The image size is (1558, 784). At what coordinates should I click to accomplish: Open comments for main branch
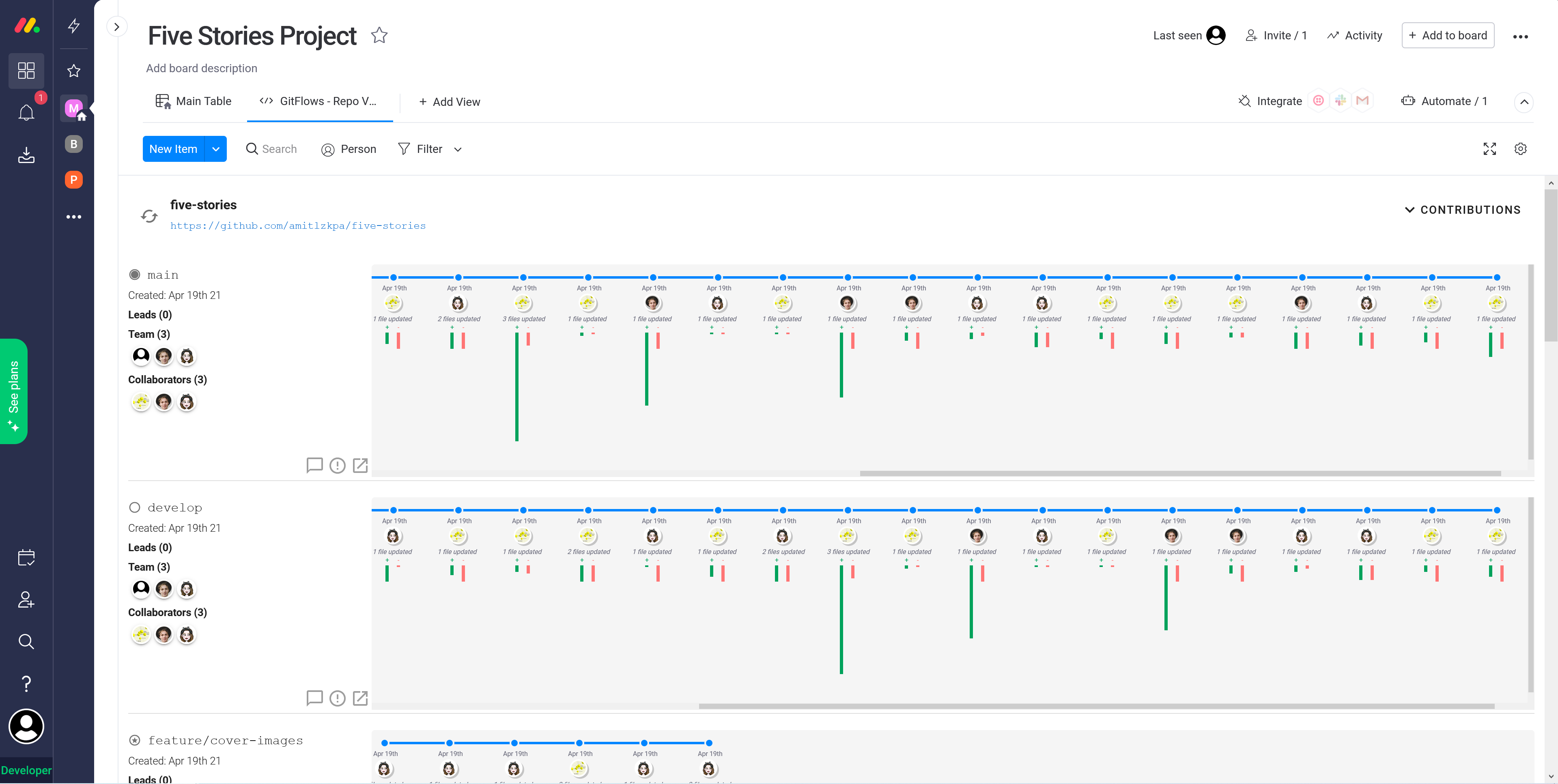click(314, 465)
